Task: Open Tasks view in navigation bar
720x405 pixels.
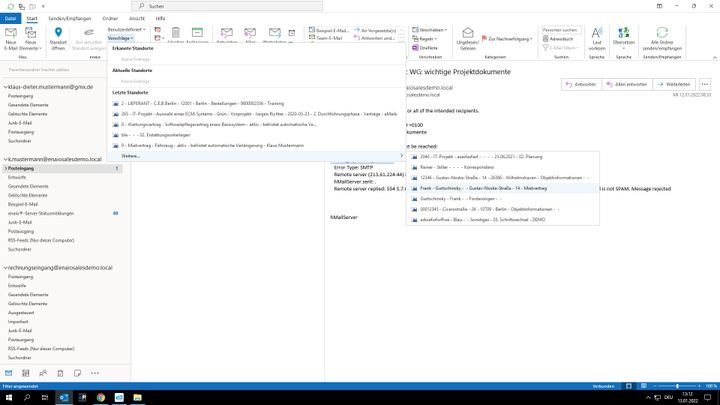Action: pos(60,373)
